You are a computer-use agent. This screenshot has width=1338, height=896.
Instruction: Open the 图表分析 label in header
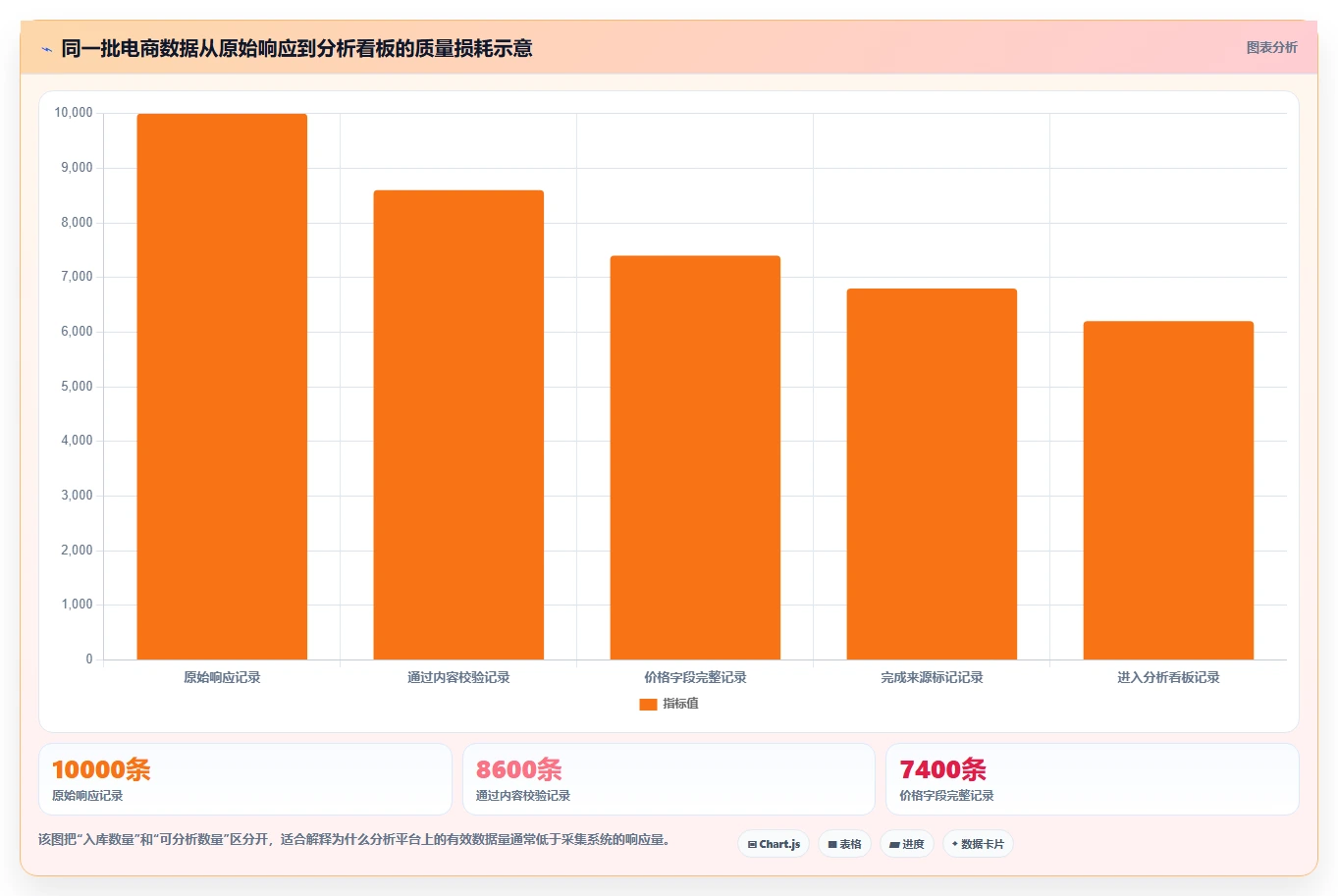click(x=1271, y=47)
